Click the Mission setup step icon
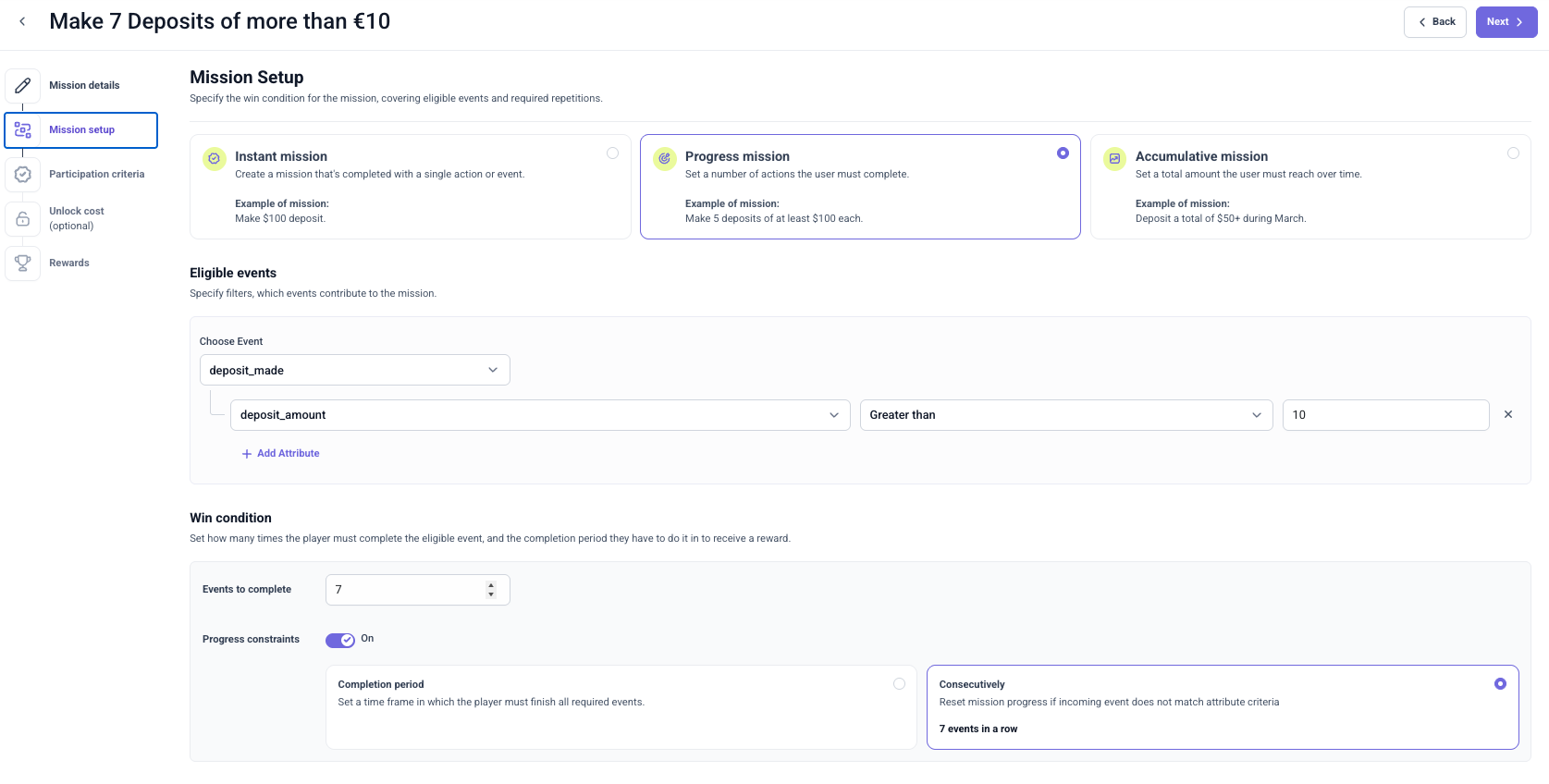The height and width of the screenshot is (784, 1549). [23, 129]
